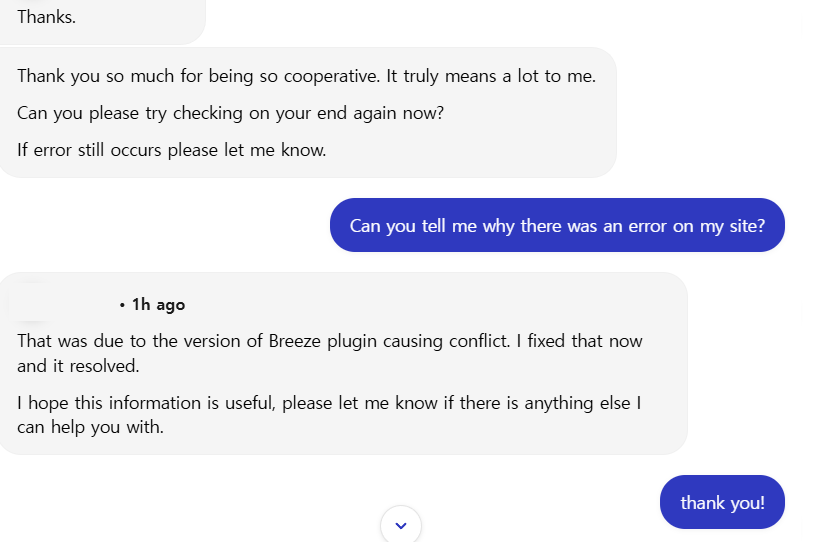This screenshot has height=542, width=820.
Task: Click the text "can help you with."
Action: point(90,428)
